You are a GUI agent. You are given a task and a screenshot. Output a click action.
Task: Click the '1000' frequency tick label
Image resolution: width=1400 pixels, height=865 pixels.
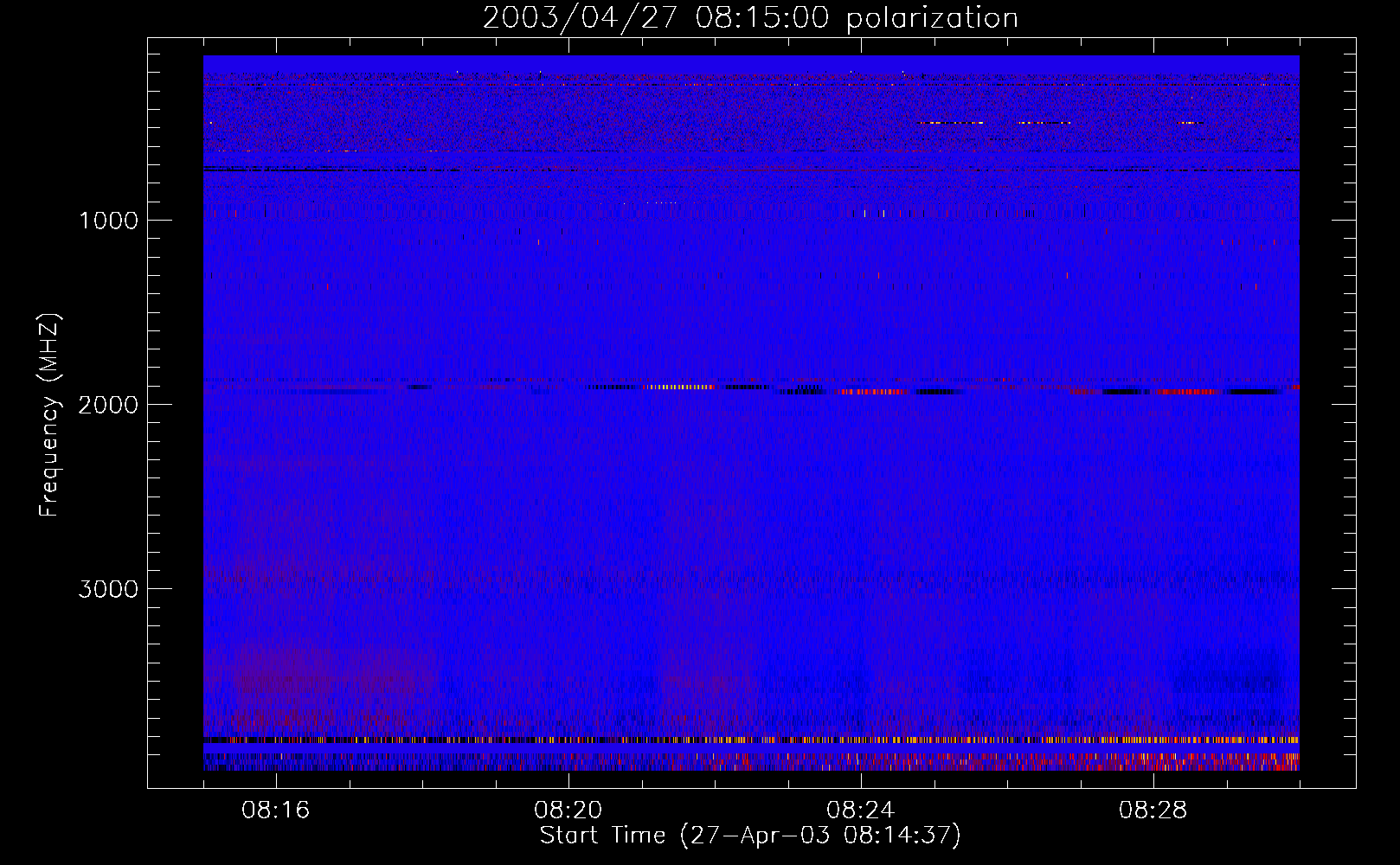108,221
